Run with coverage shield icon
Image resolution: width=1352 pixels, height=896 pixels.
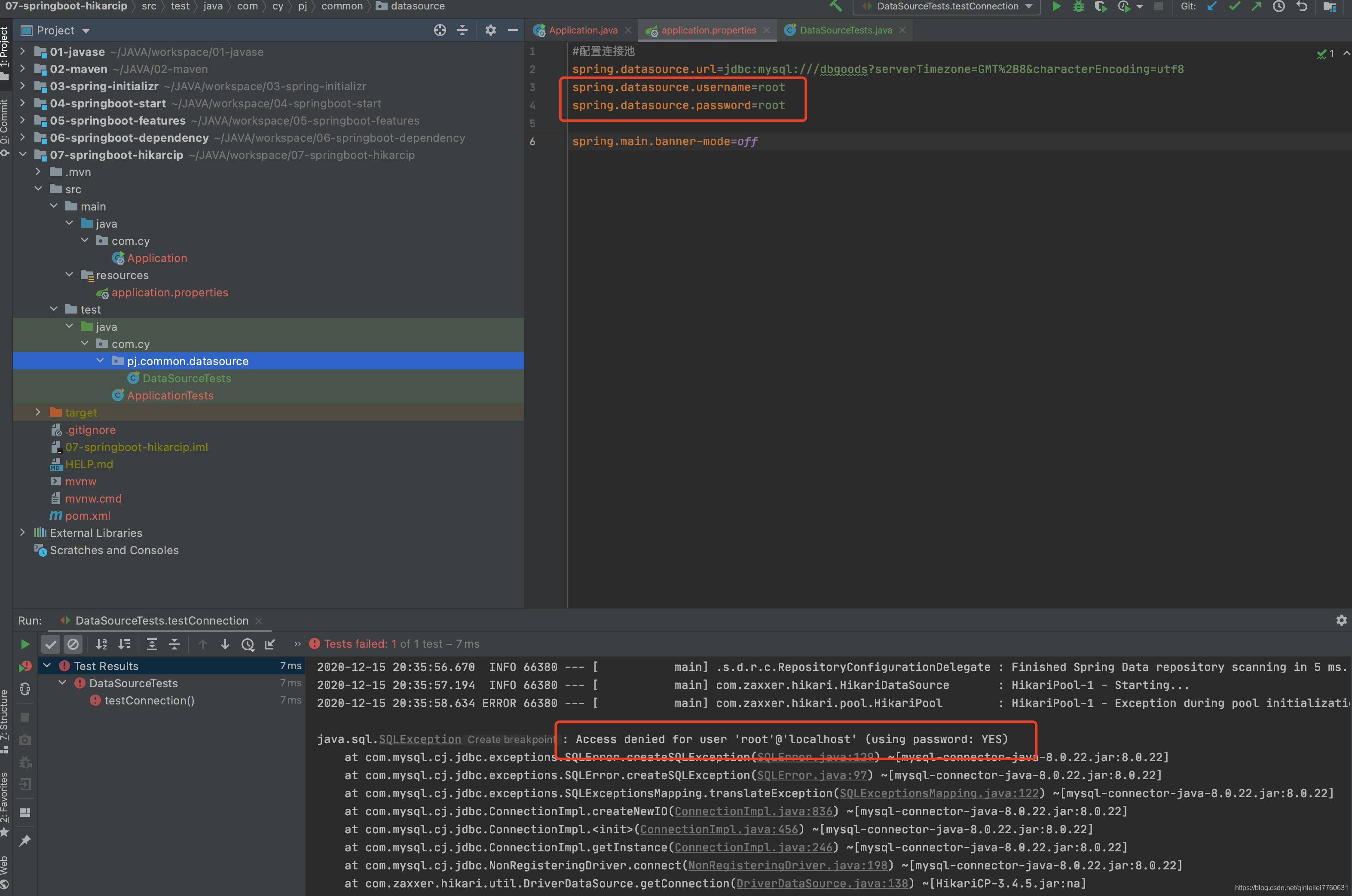point(1101,6)
